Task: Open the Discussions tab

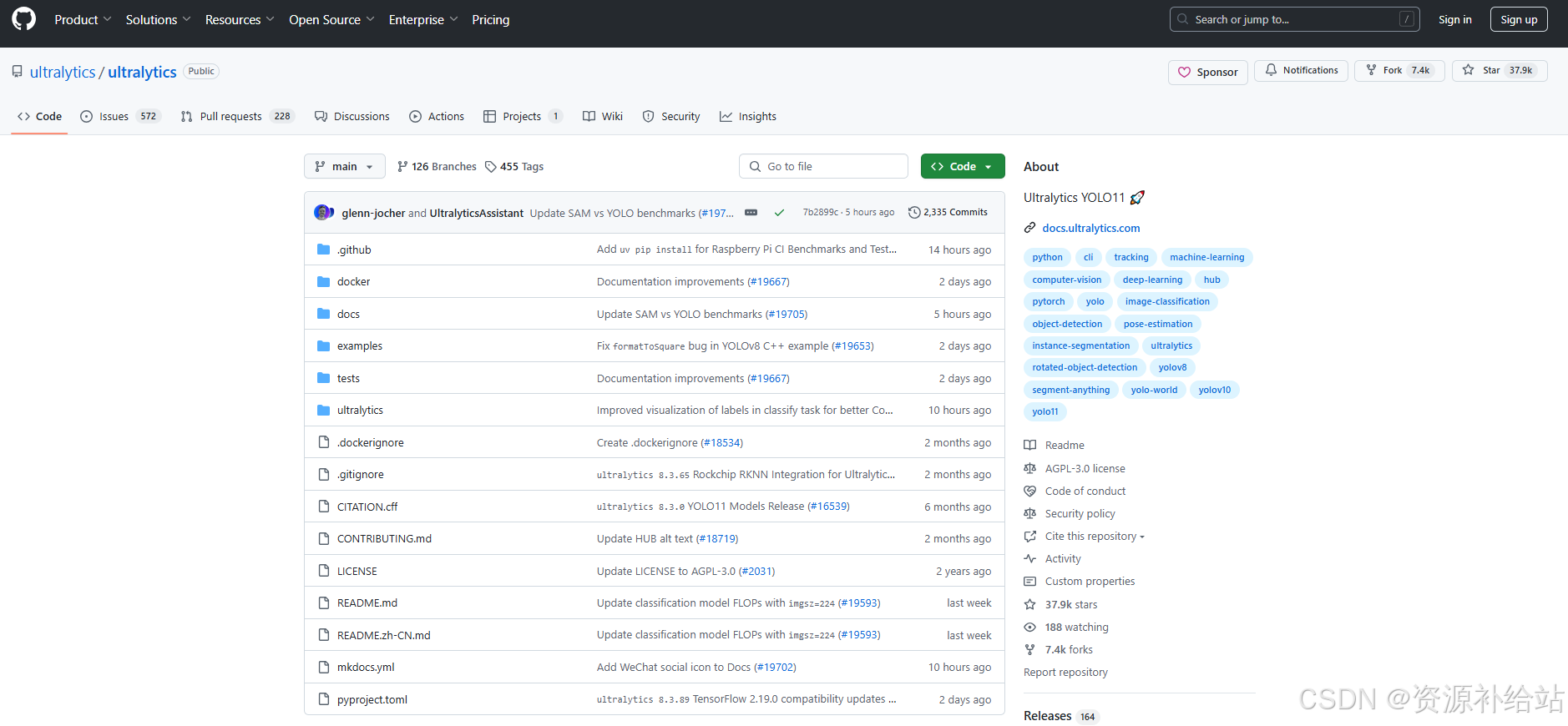Action: 352,116
